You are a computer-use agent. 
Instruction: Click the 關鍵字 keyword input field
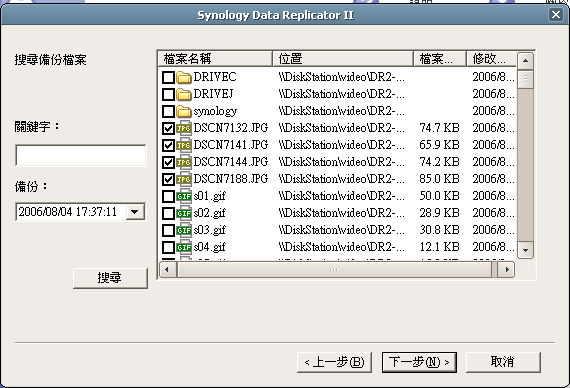tap(81, 155)
